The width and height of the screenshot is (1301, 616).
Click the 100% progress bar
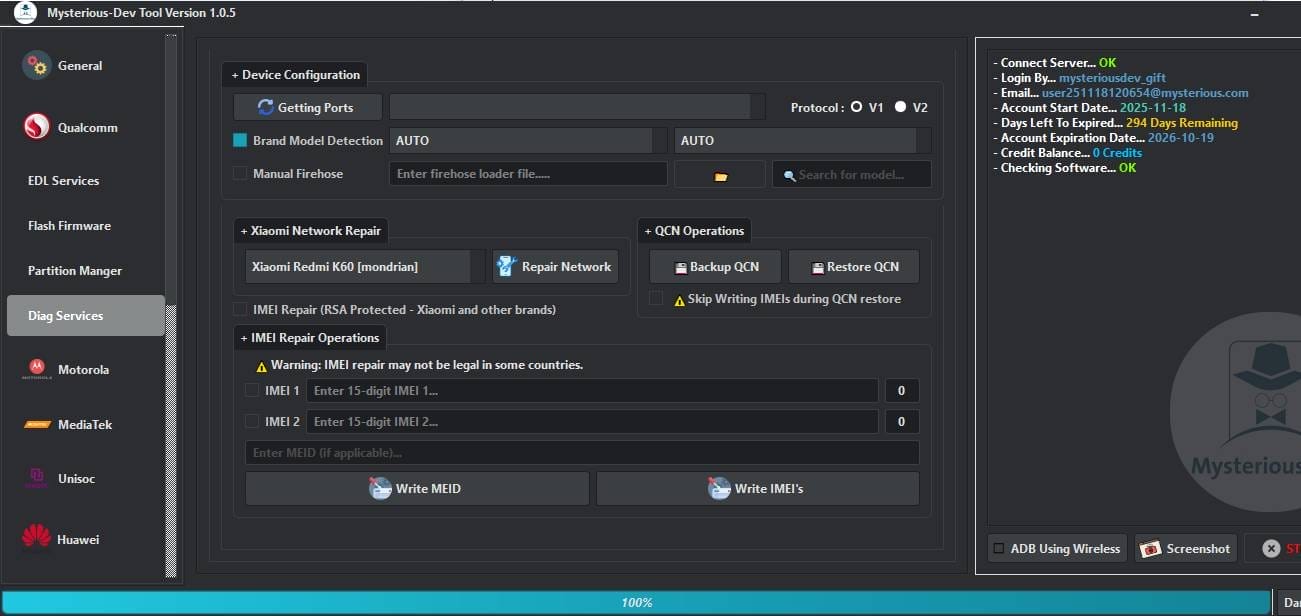click(x=637, y=602)
